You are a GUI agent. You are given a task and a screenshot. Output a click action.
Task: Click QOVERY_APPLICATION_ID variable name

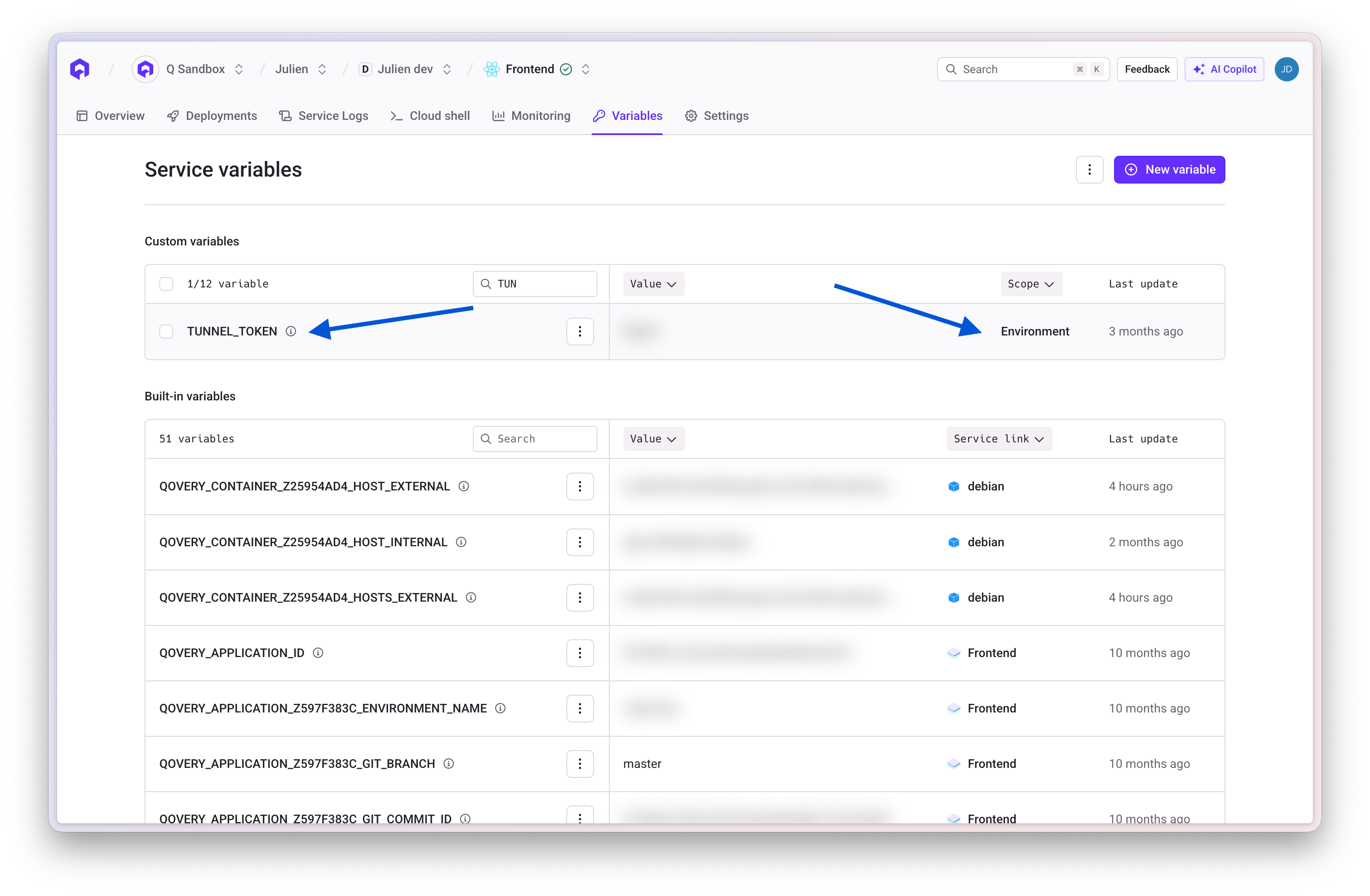(232, 653)
